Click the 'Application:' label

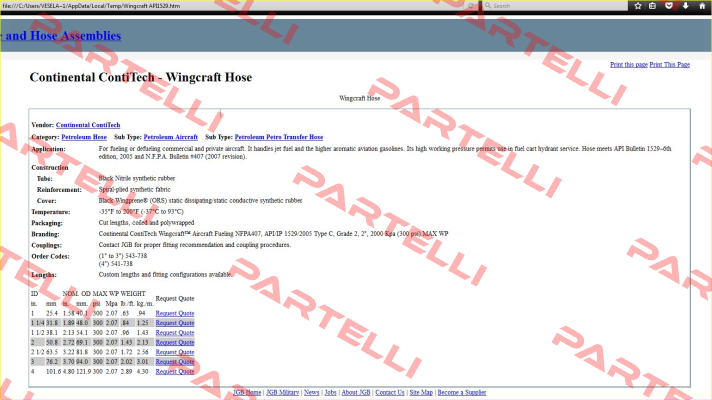48,149
